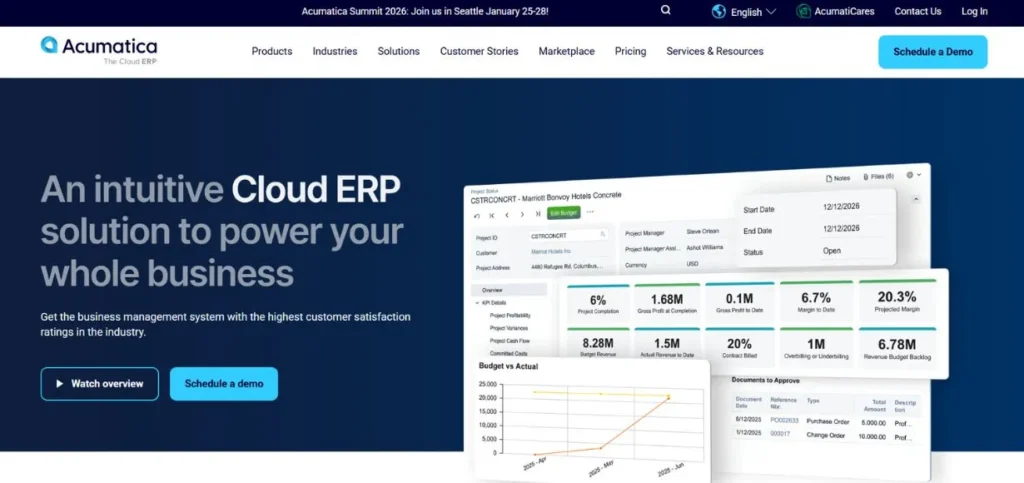
Task: Click the Log In link
Action: point(974,12)
